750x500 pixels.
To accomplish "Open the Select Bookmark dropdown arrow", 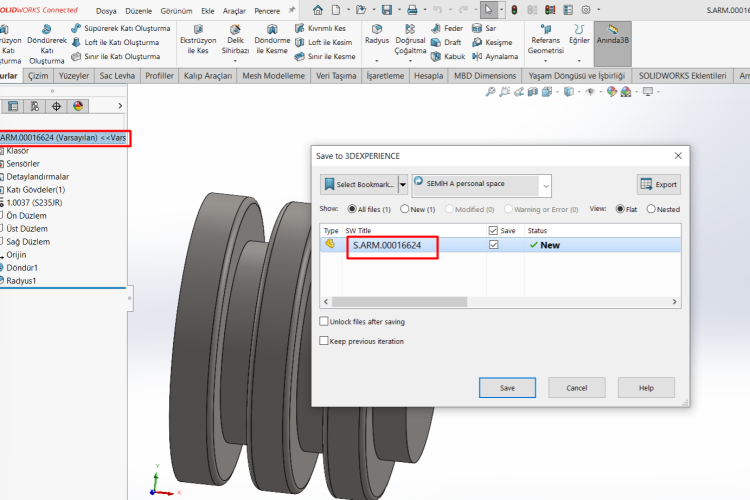I will (x=403, y=185).
